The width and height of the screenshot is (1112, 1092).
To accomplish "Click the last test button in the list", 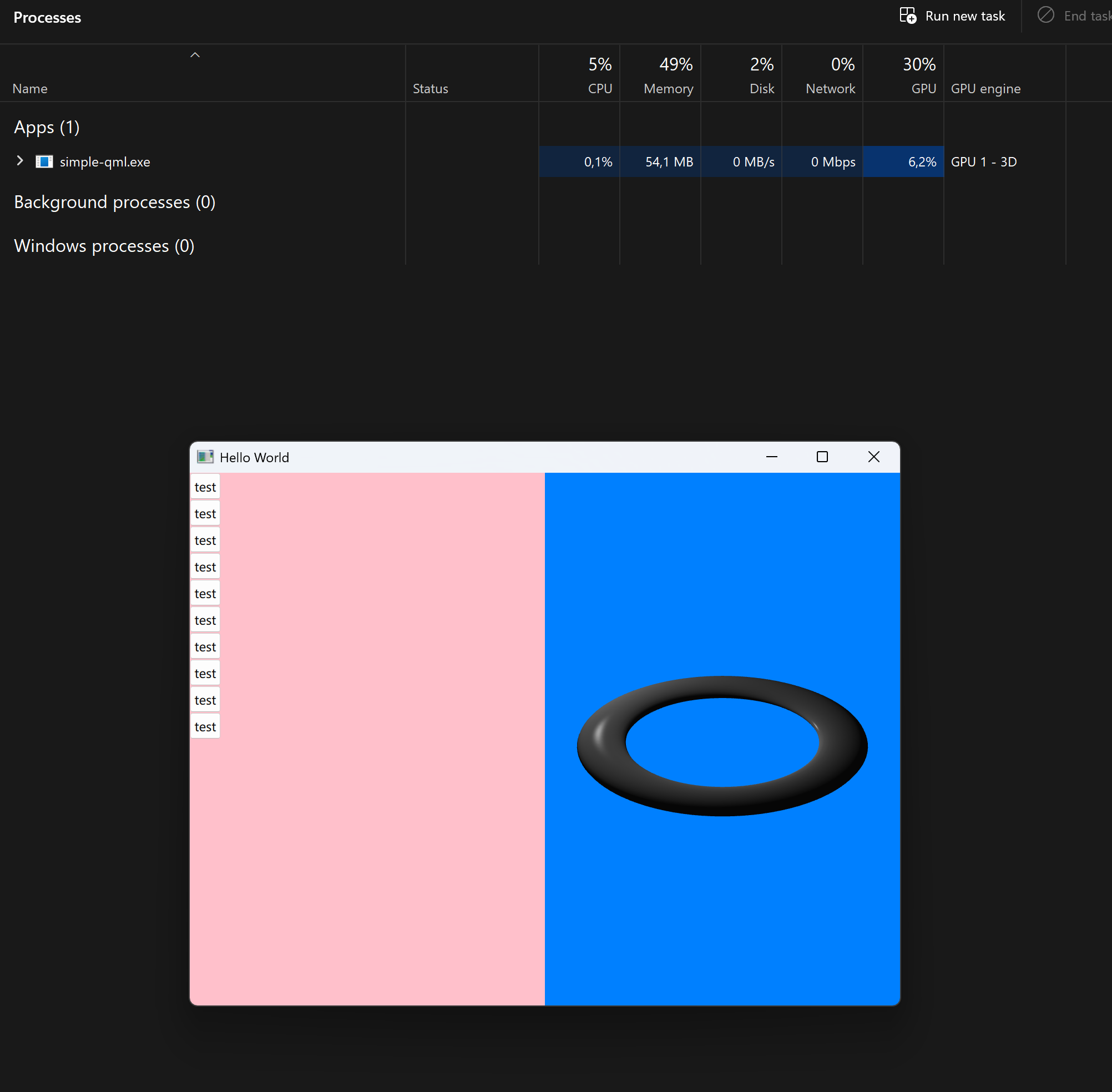I will [x=205, y=727].
